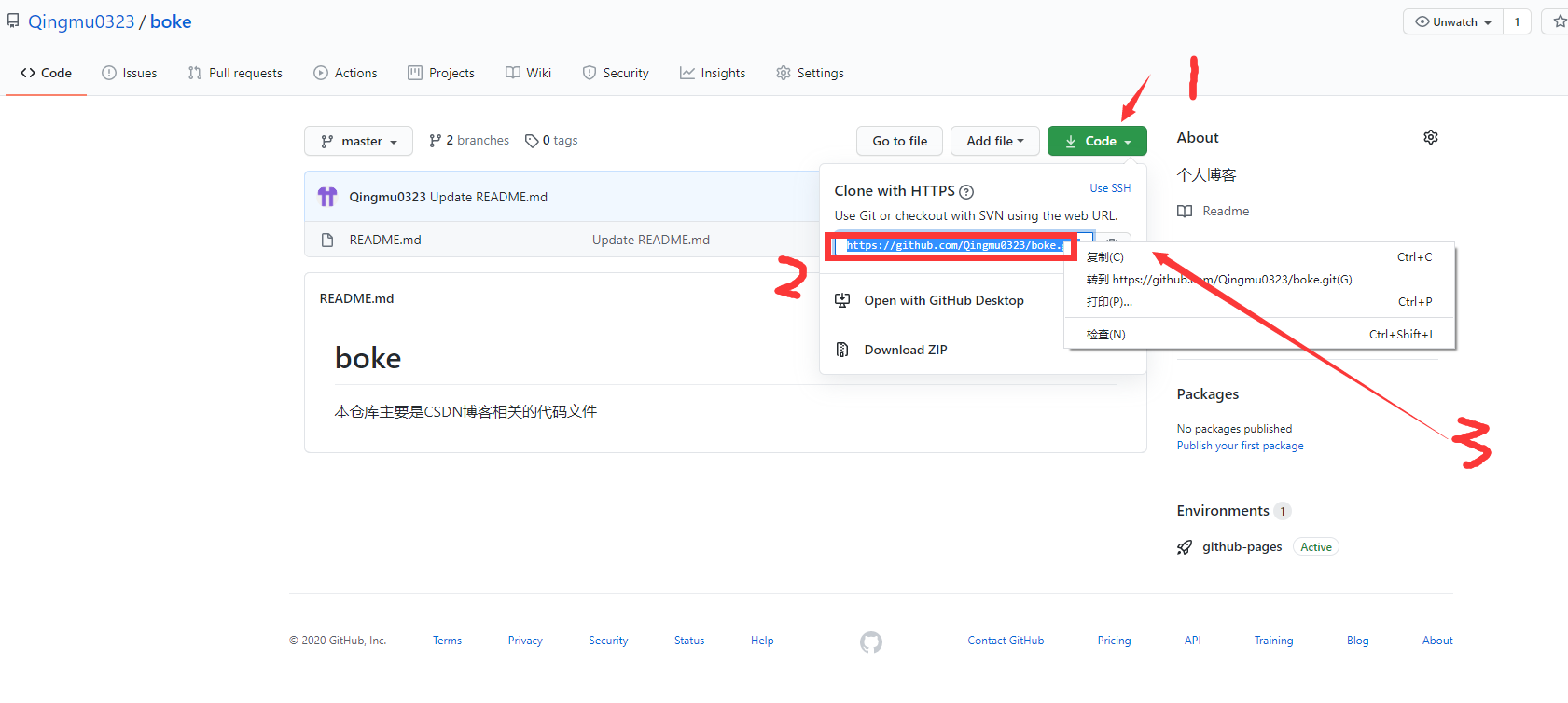Switch to Use SSH clone option
The height and width of the screenshot is (703, 1568).
(1110, 187)
